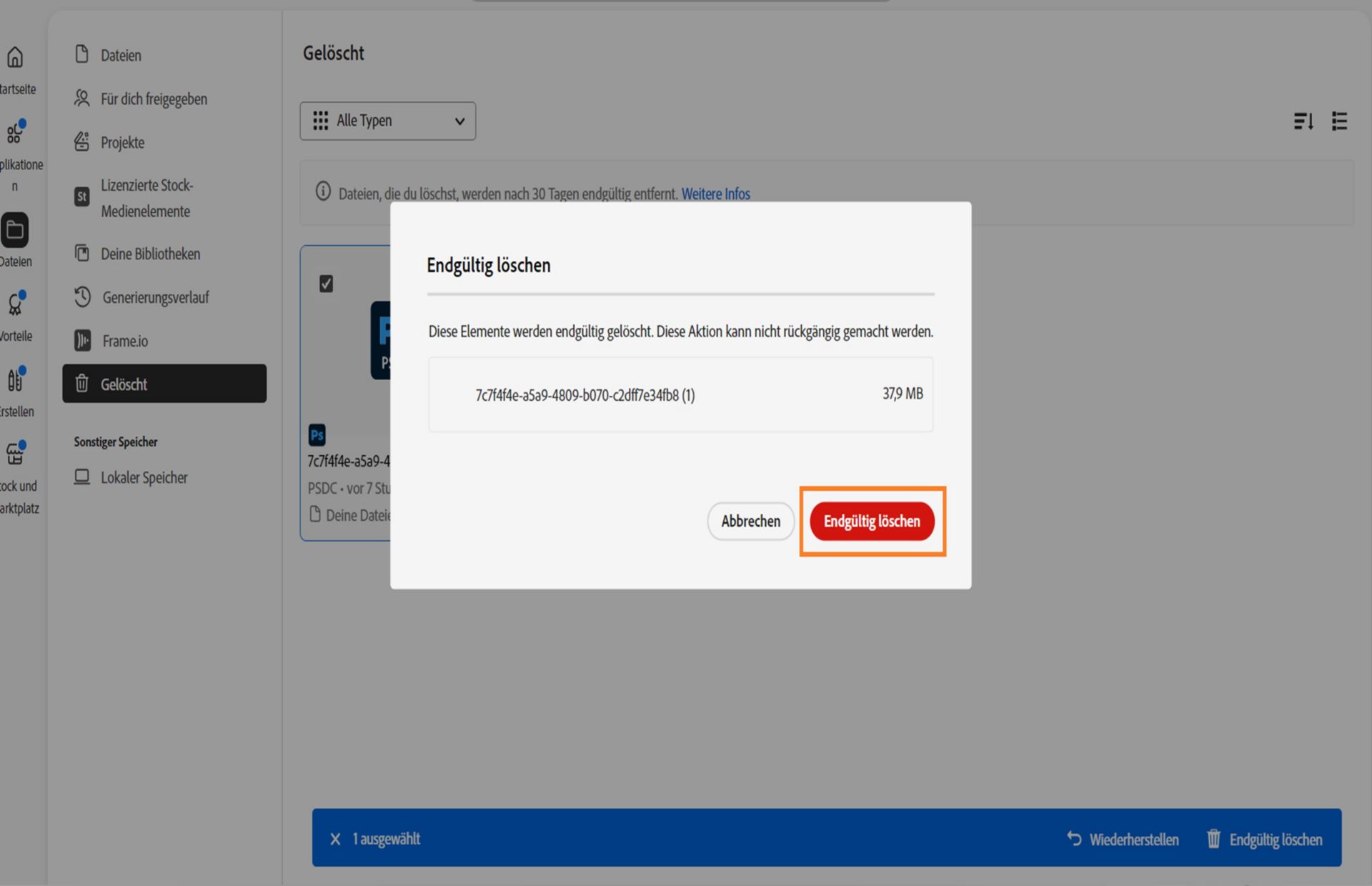
Task: Click the history clock icon for Generierungsverlauf
Action: click(82, 297)
